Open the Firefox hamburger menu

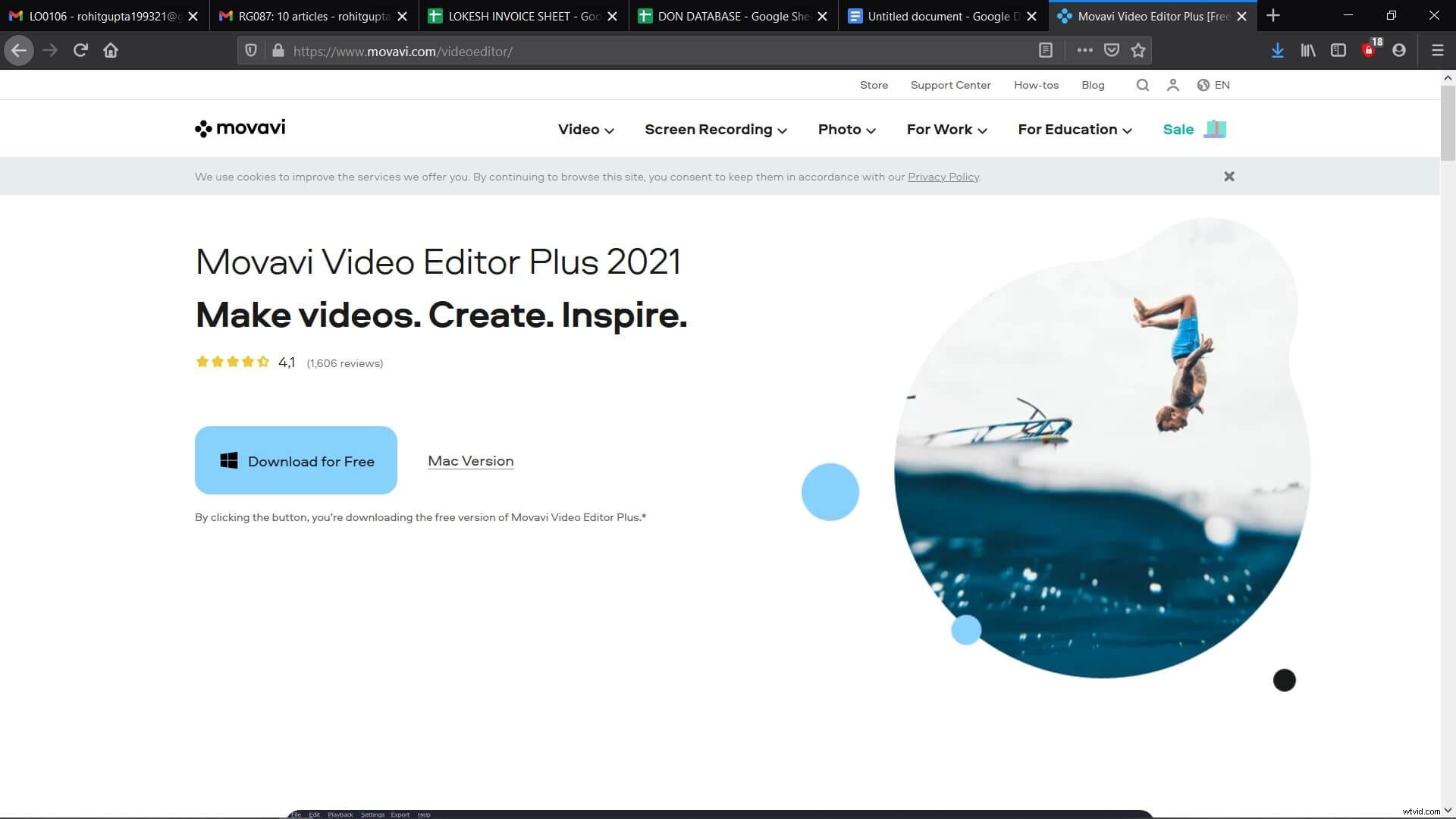pyautogui.click(x=1437, y=50)
